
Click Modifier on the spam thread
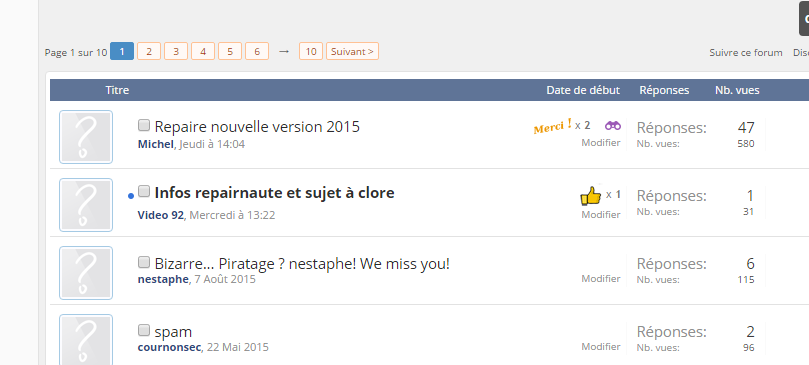point(601,346)
